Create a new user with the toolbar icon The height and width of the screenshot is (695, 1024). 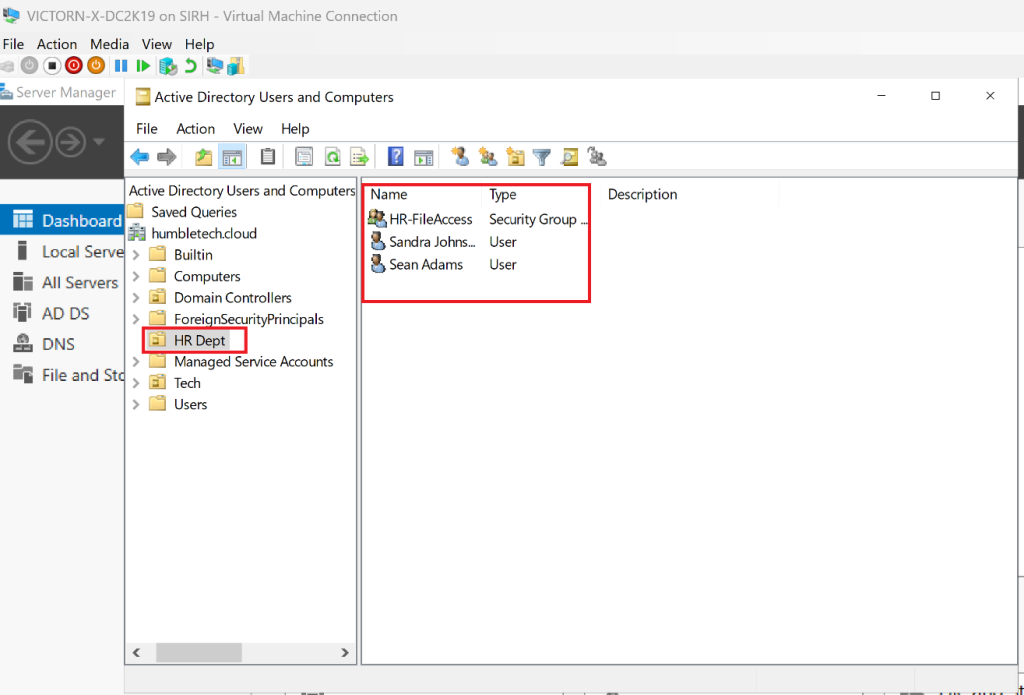[460, 157]
